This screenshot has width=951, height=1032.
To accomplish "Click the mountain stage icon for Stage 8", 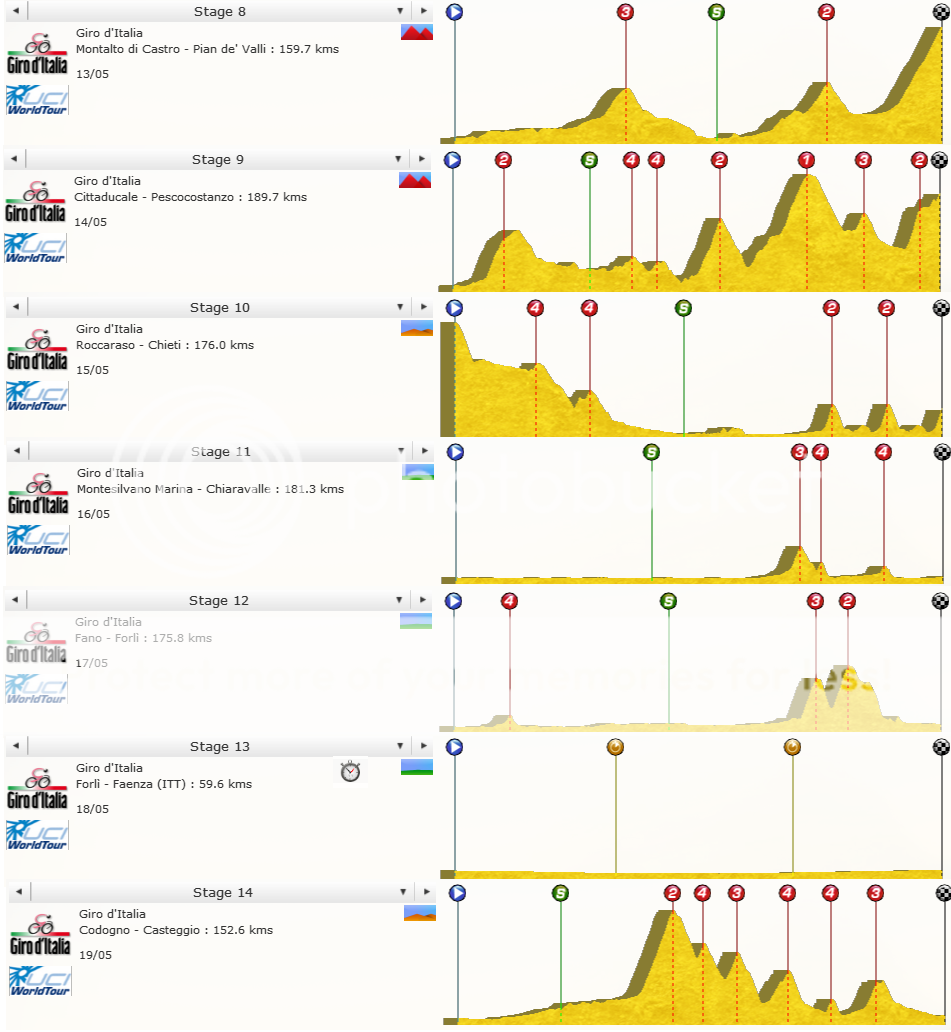I will [416, 31].
